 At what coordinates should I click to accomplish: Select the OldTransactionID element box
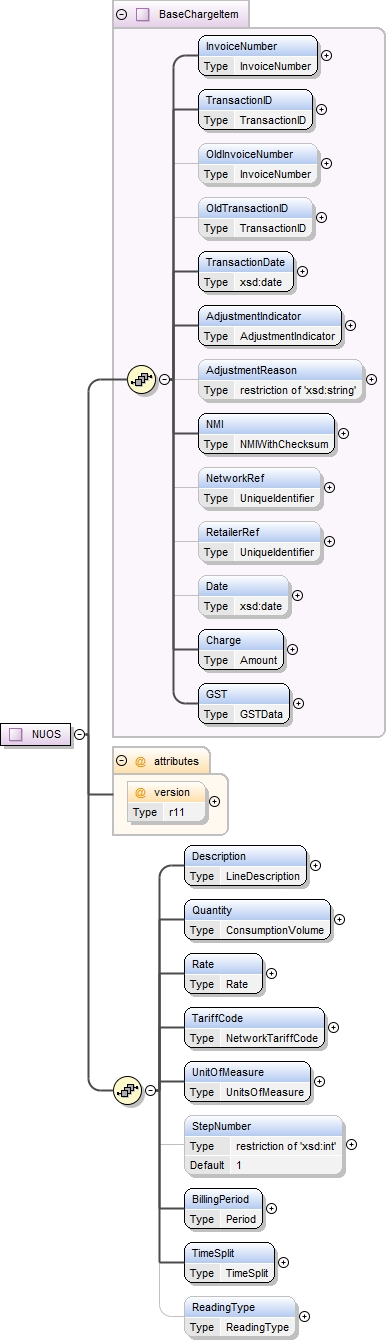click(255, 218)
